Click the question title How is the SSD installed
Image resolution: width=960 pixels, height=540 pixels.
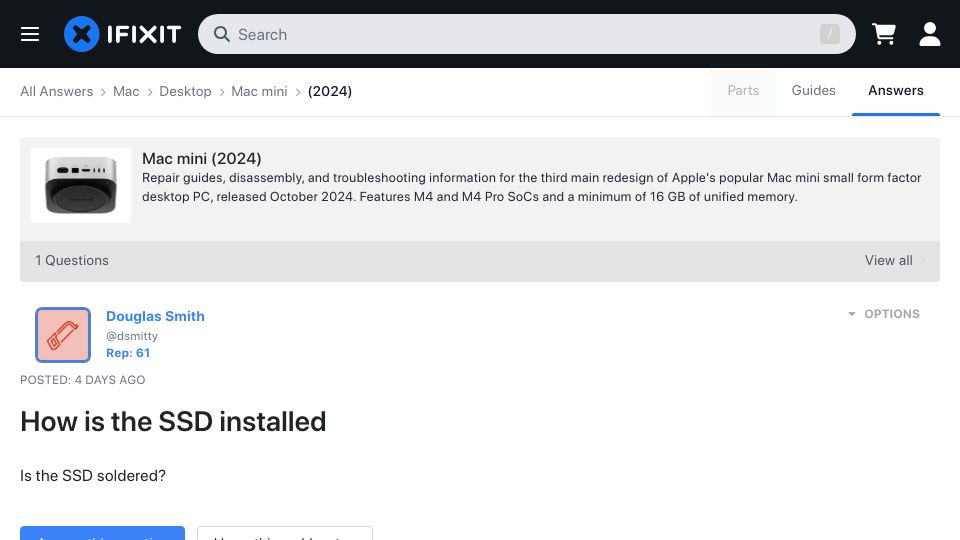tap(173, 421)
